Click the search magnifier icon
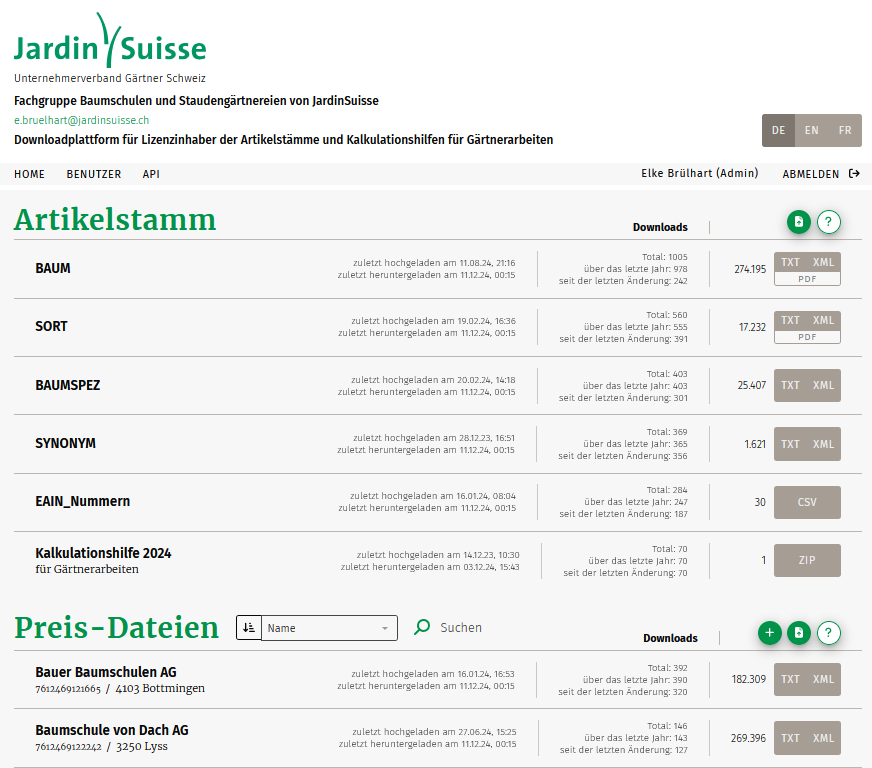 point(422,627)
